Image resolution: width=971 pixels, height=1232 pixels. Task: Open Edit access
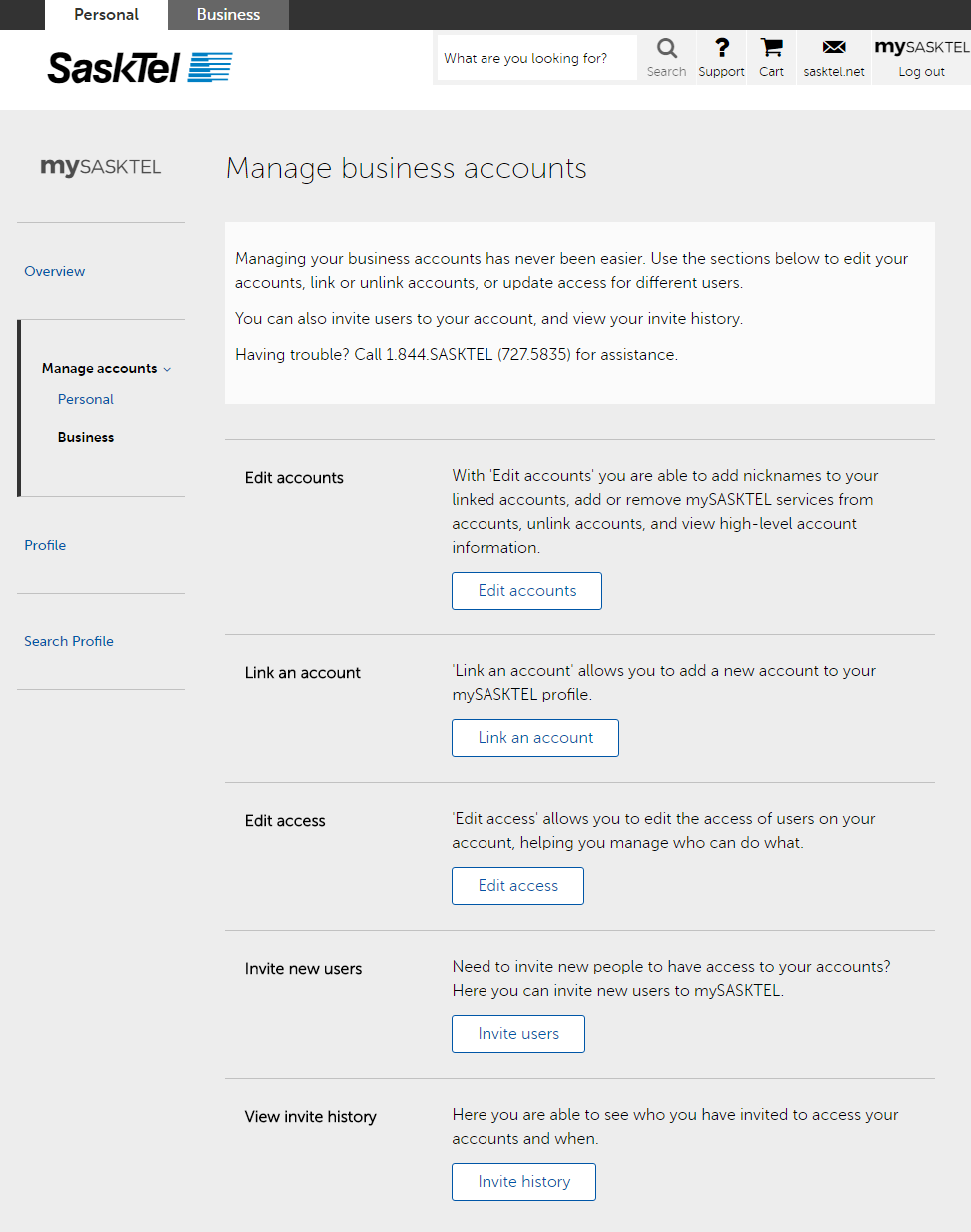[x=517, y=886]
